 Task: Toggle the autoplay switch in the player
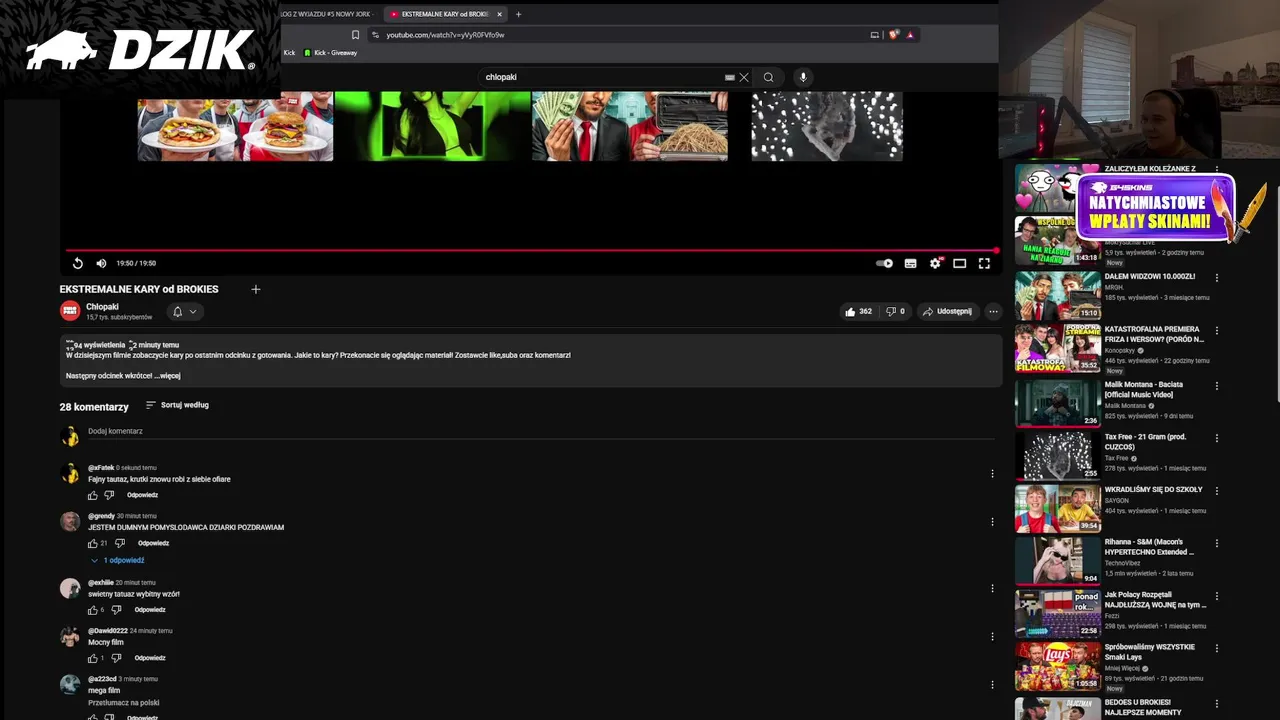click(x=884, y=263)
